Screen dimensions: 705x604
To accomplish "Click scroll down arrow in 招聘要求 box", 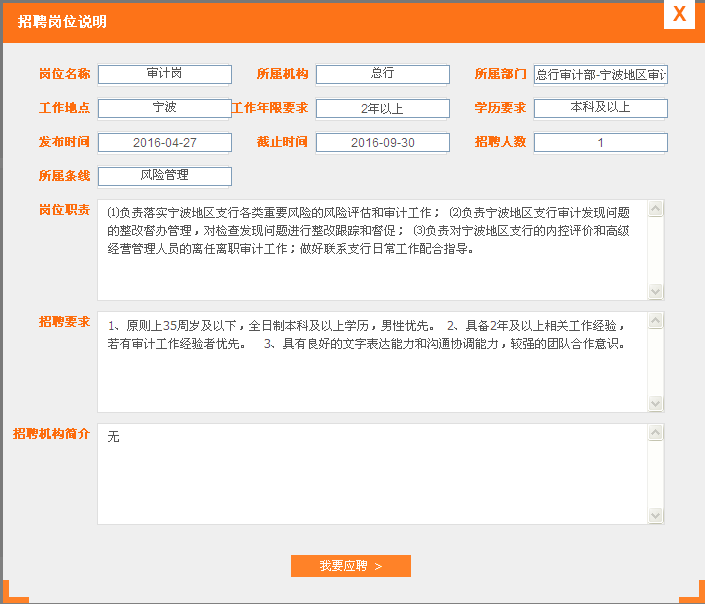I will coord(656,403).
